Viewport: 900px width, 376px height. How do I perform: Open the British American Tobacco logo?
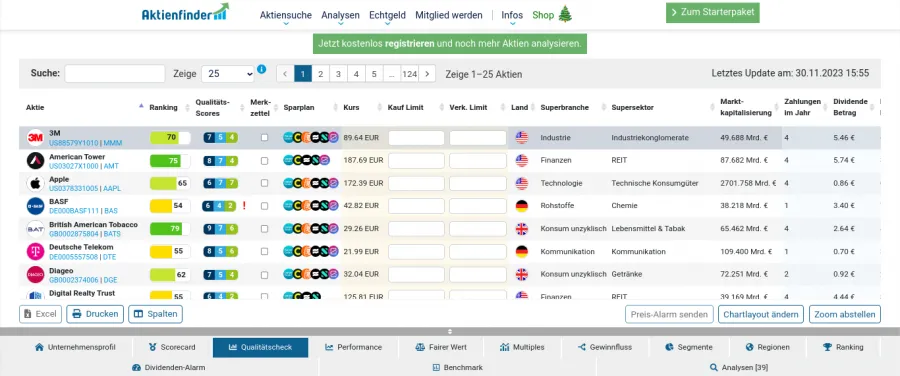(x=36, y=229)
